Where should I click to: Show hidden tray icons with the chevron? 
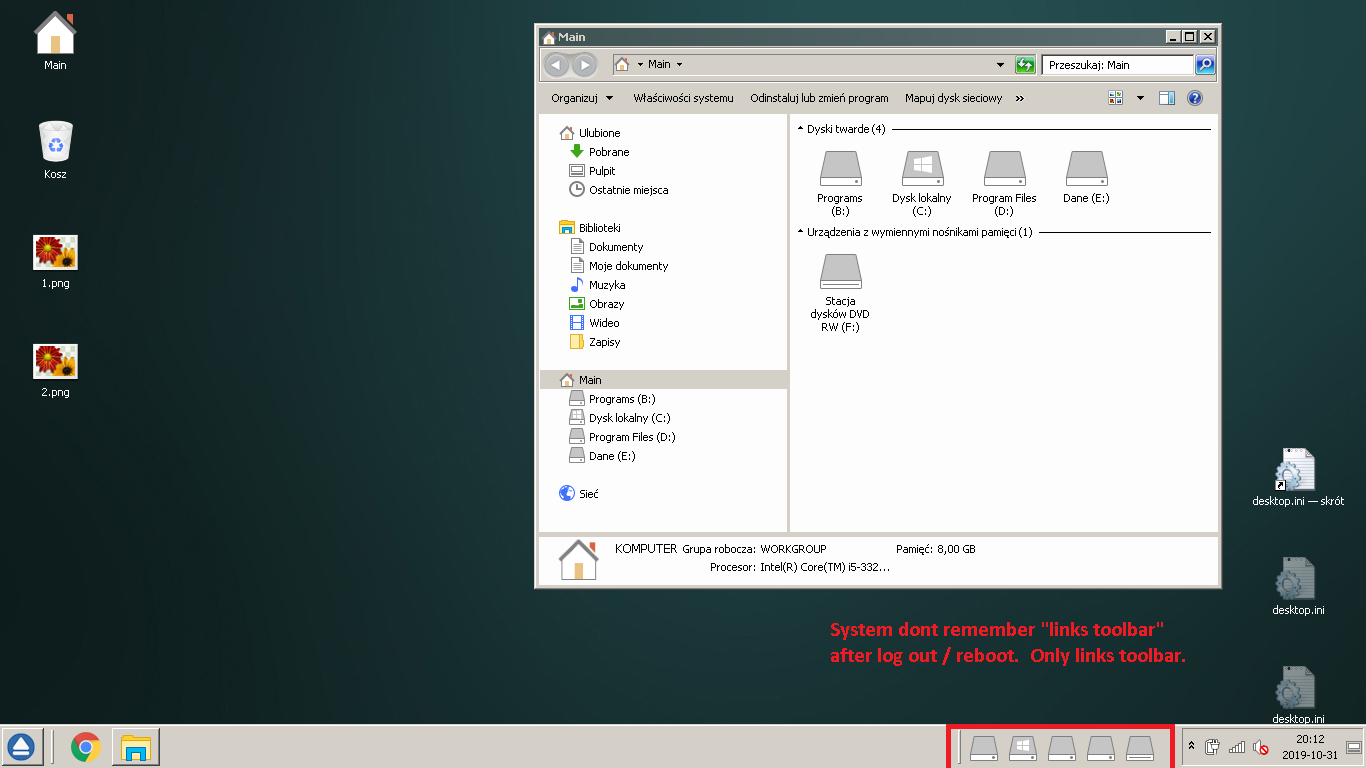click(x=1191, y=747)
